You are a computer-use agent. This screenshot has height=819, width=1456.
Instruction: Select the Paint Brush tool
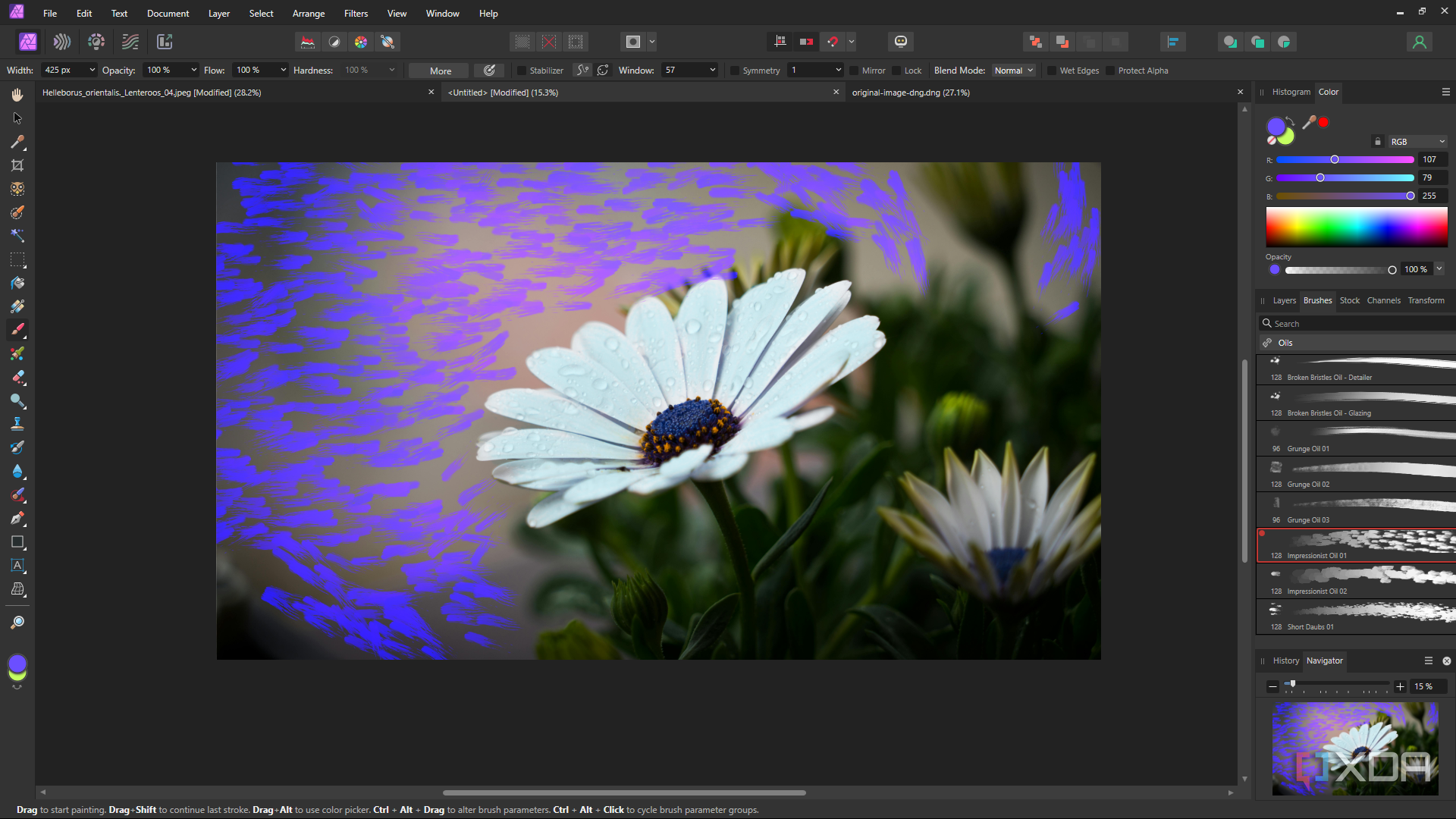pos(17,330)
